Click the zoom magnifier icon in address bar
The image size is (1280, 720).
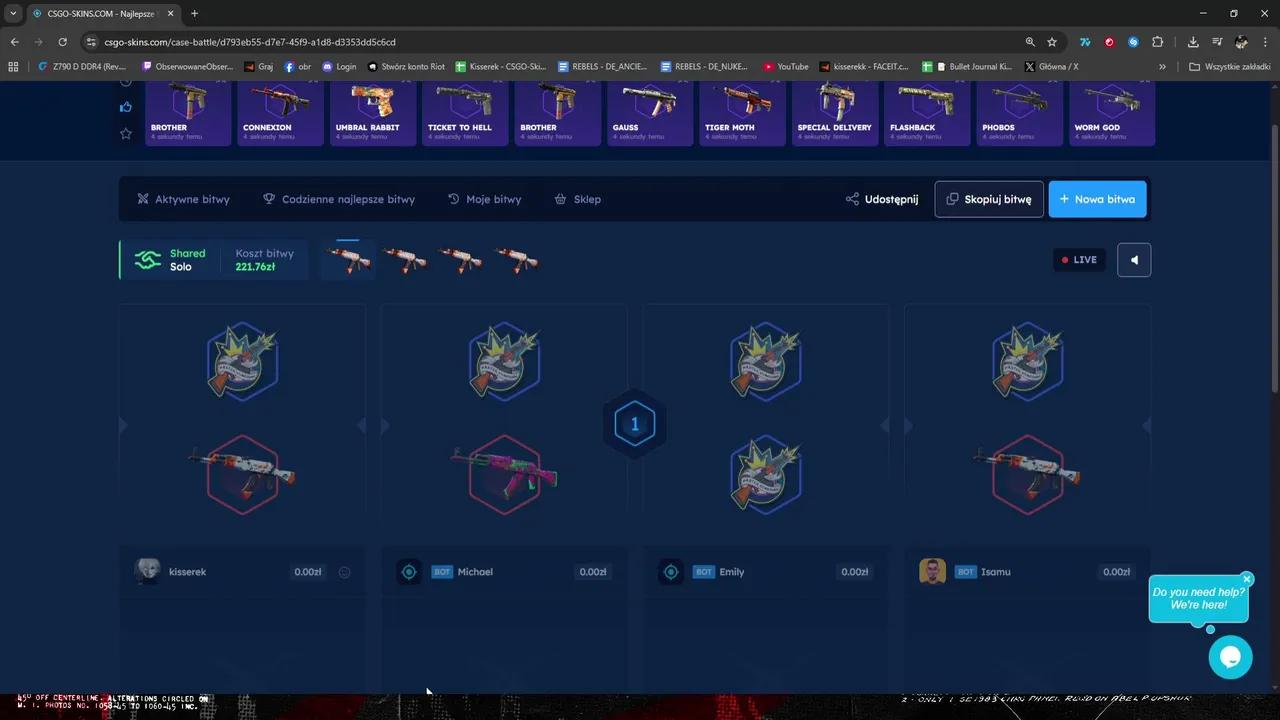(x=1030, y=42)
